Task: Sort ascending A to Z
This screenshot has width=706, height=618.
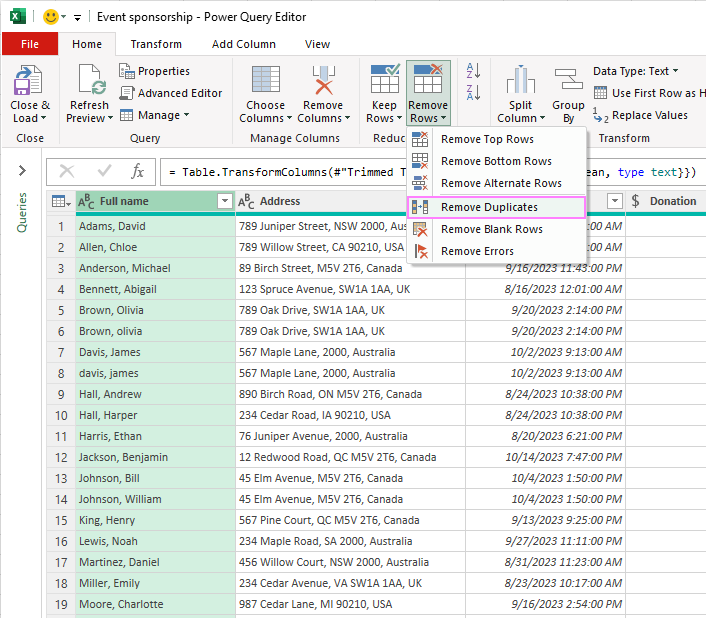Action: point(473,71)
